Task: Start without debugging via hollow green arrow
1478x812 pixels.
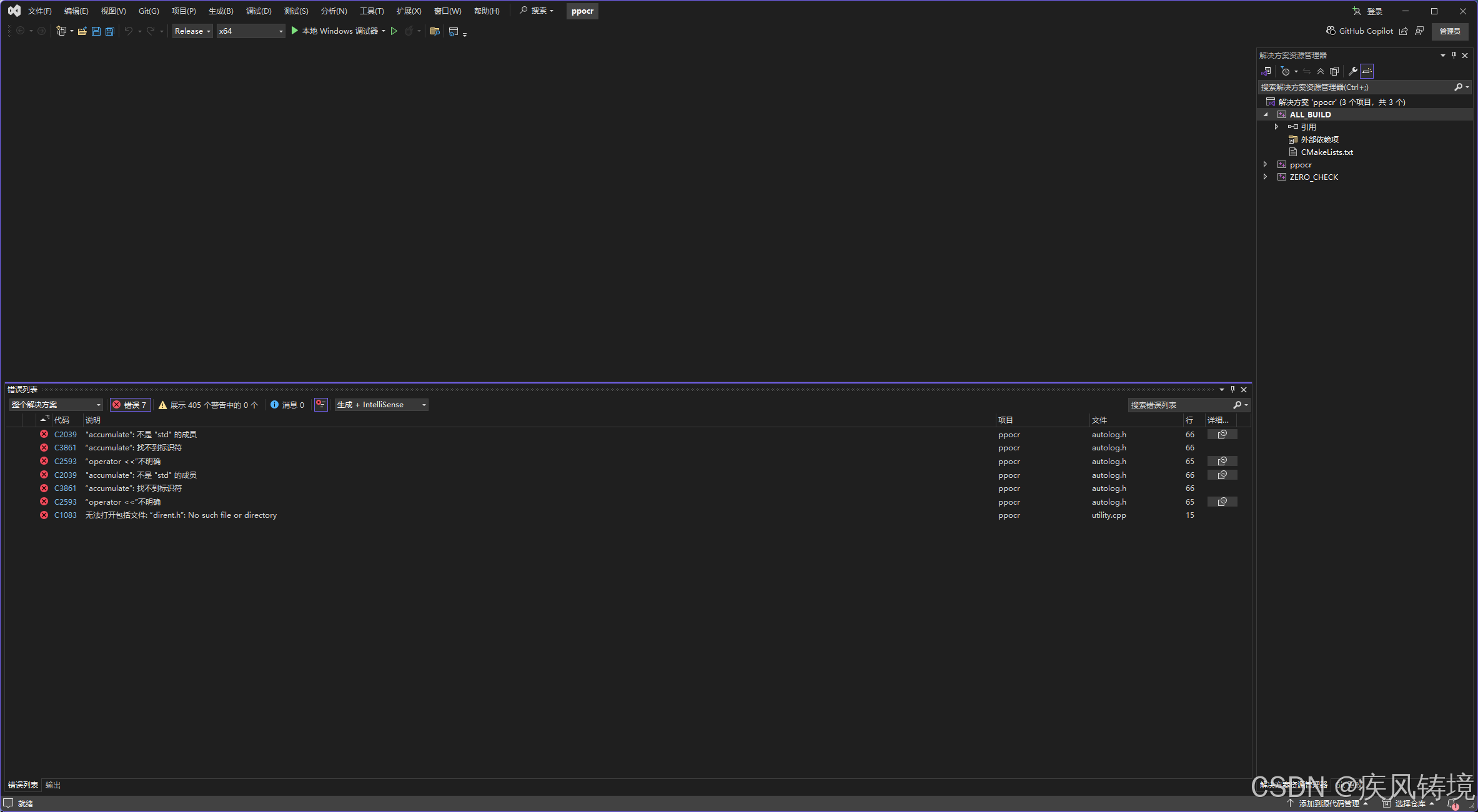Action: (394, 31)
